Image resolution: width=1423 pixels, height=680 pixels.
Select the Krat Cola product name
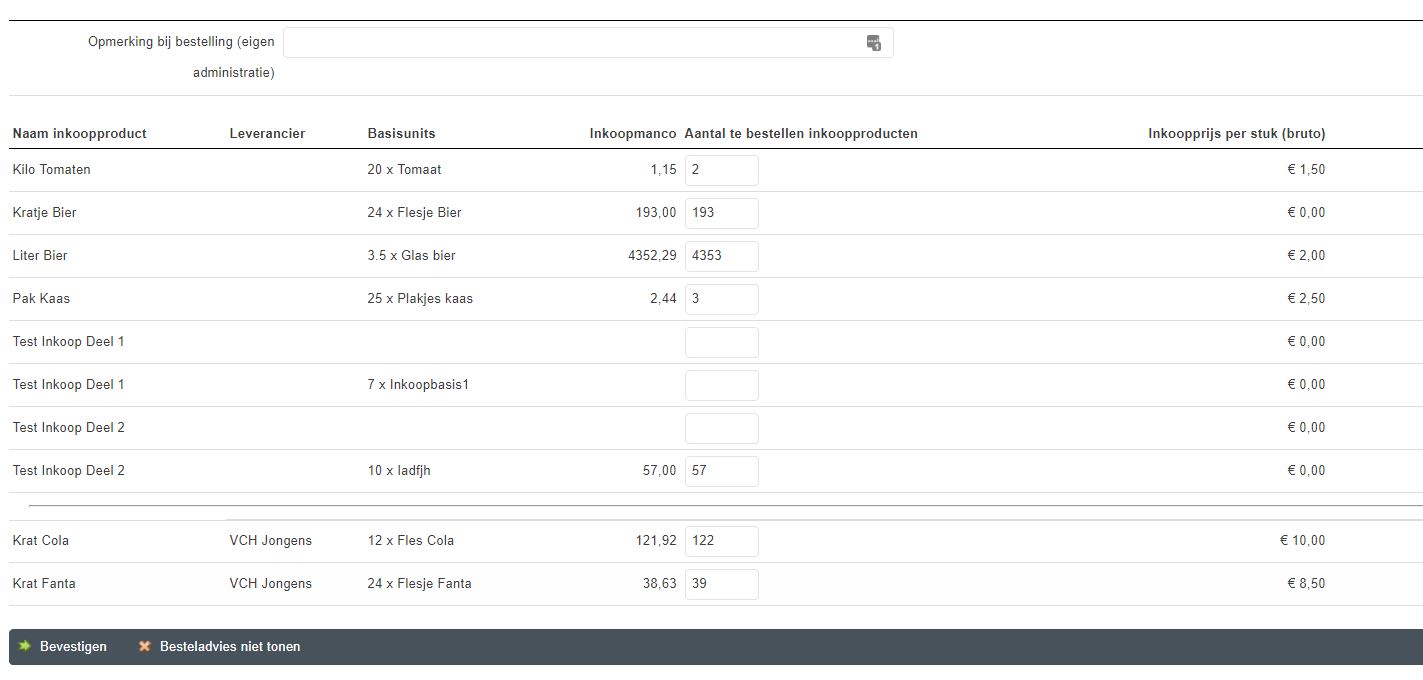41,541
